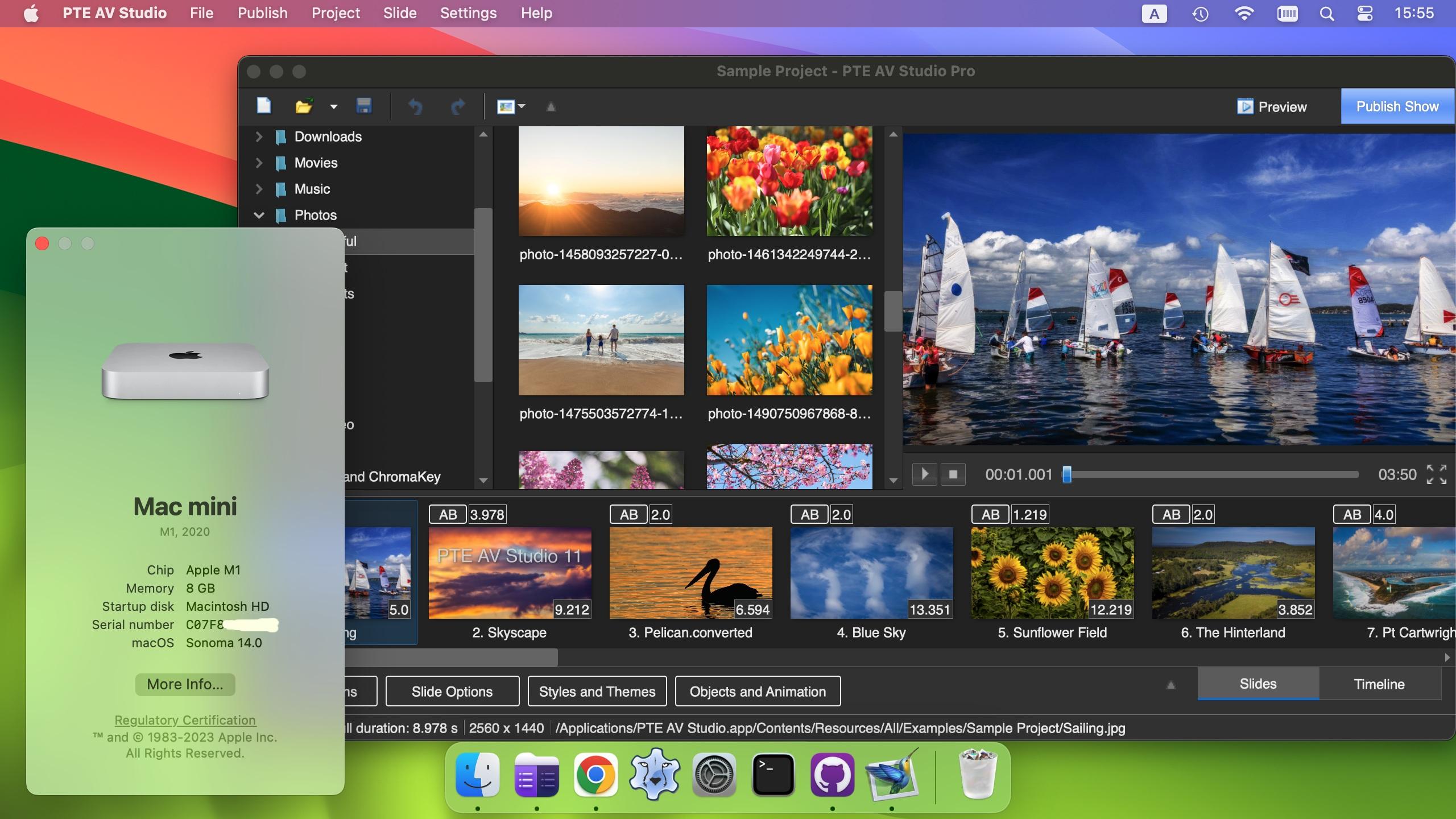Click the slide list horizontal scrollbar
Image resolution: width=1456 pixels, height=819 pixels.
point(450,657)
